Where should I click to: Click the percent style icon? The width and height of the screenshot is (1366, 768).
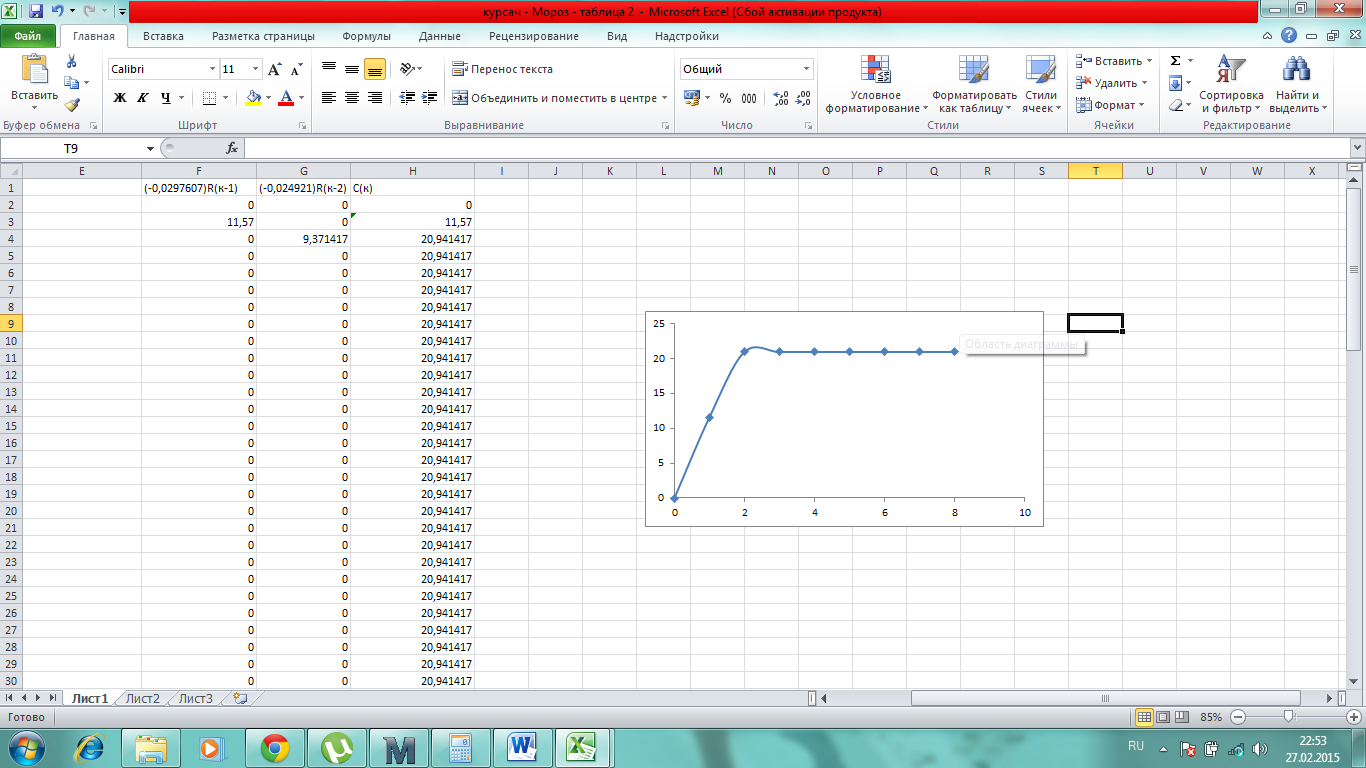coord(724,98)
